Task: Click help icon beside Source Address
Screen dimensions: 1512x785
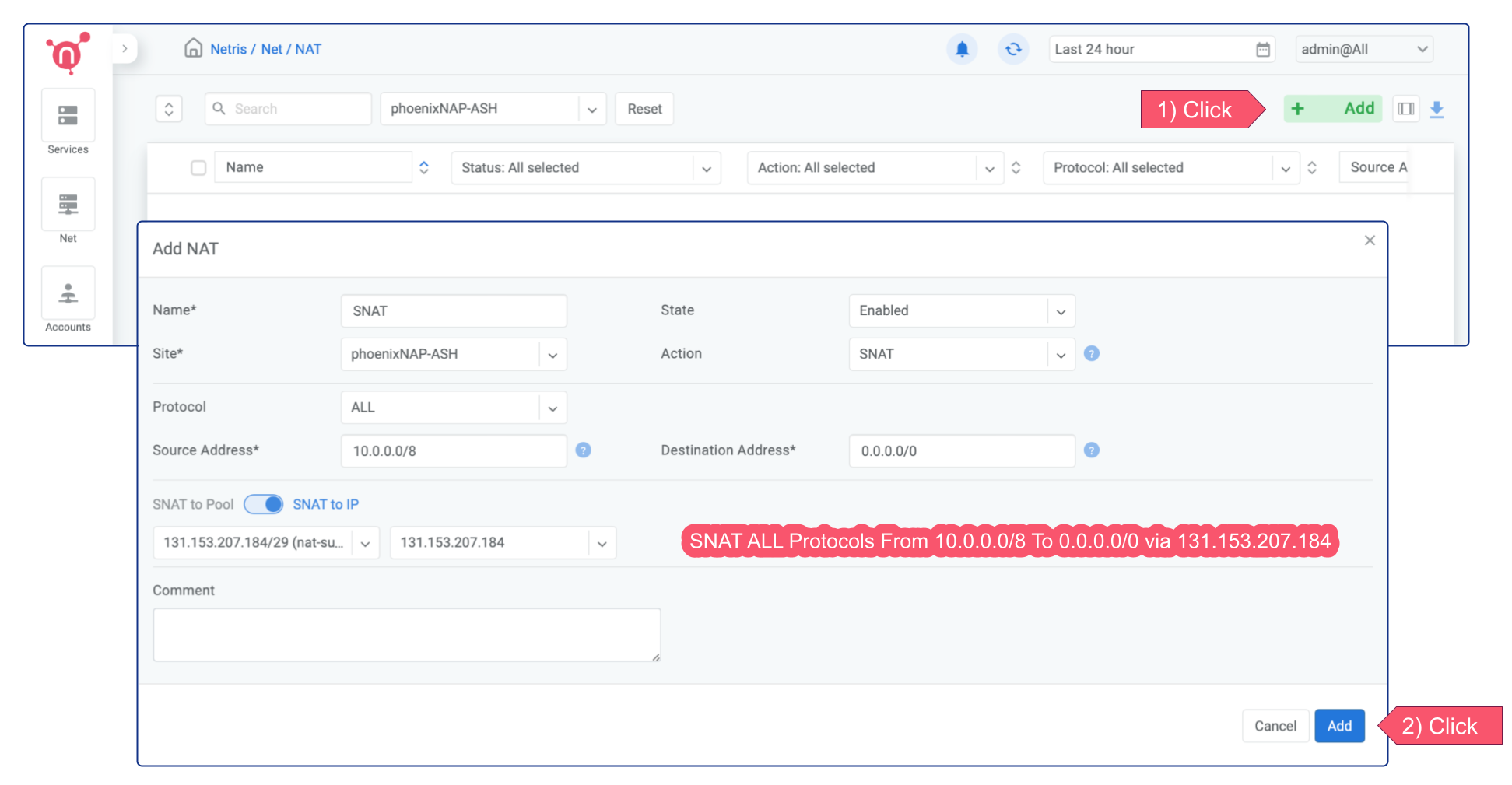Action: 583,450
